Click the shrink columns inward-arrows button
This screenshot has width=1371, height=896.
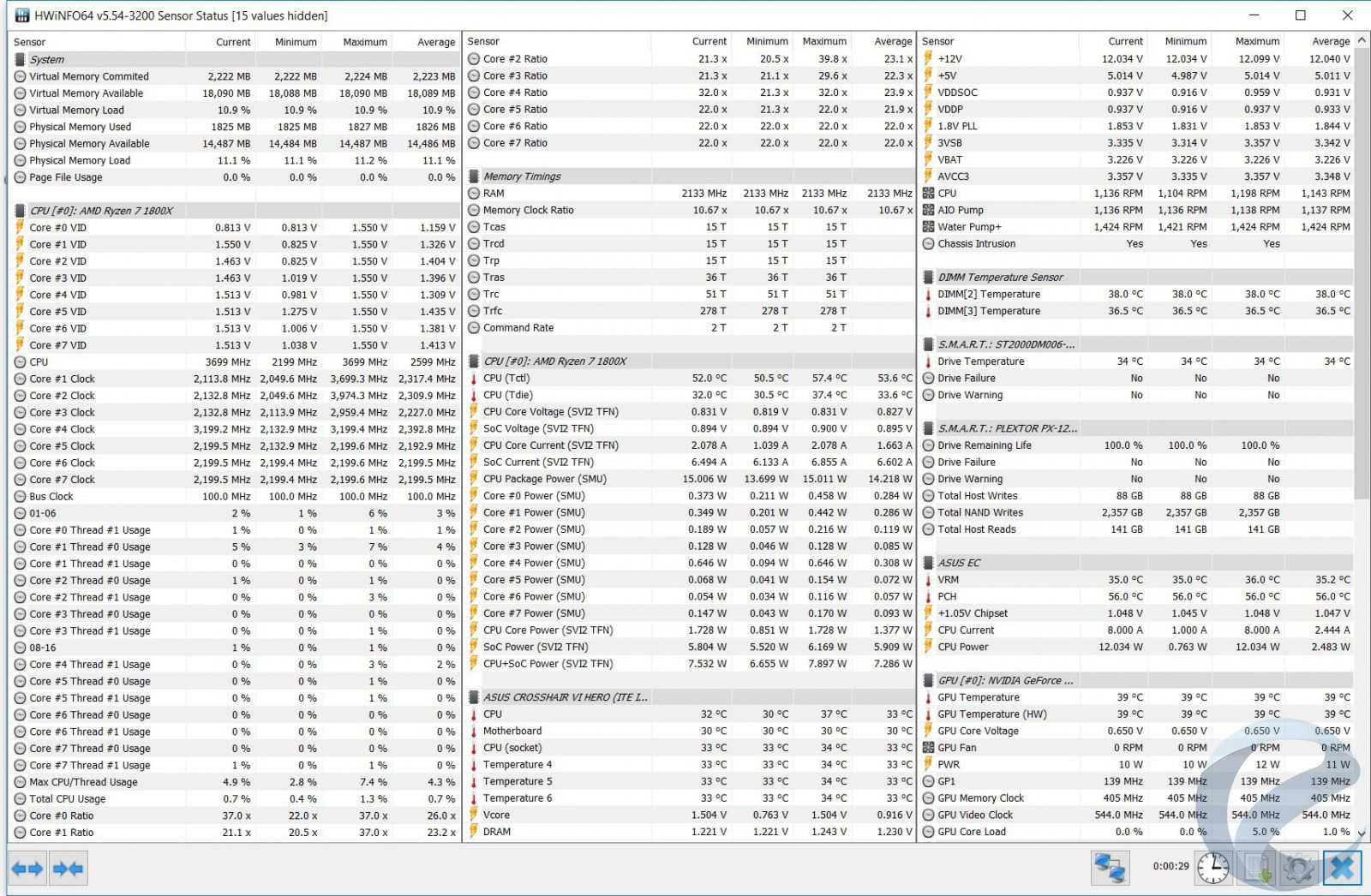click(68, 869)
